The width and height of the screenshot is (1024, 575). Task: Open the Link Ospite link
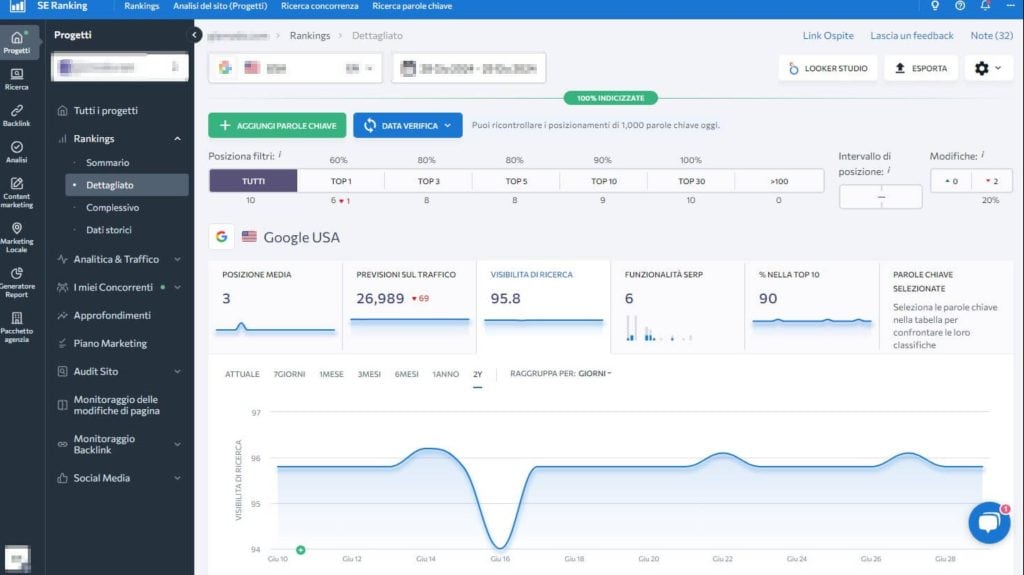828,35
